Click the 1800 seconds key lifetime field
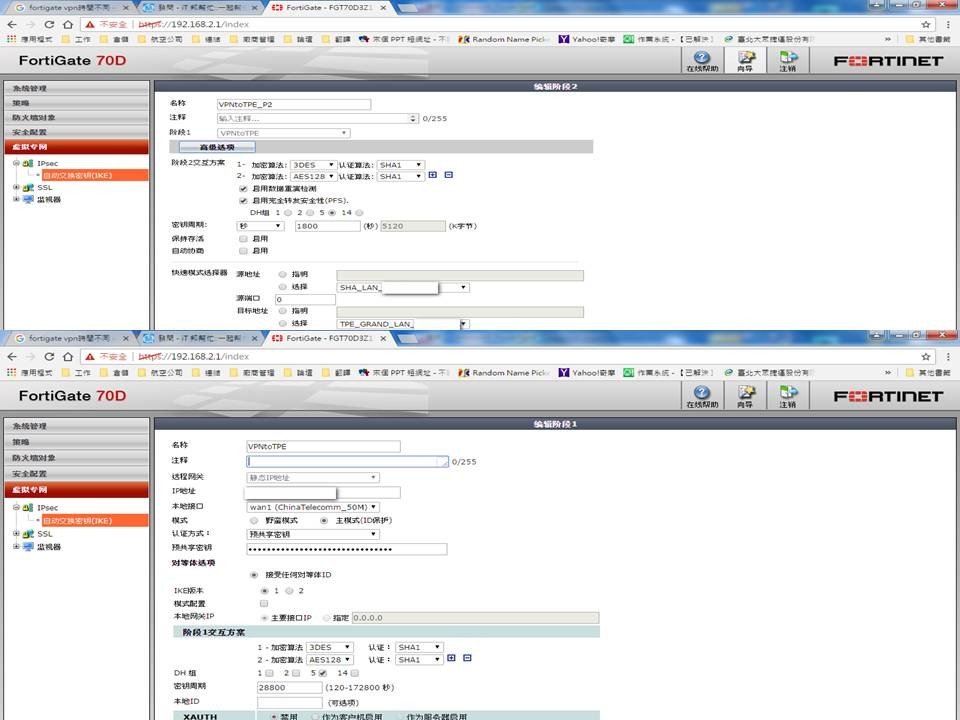 328,226
